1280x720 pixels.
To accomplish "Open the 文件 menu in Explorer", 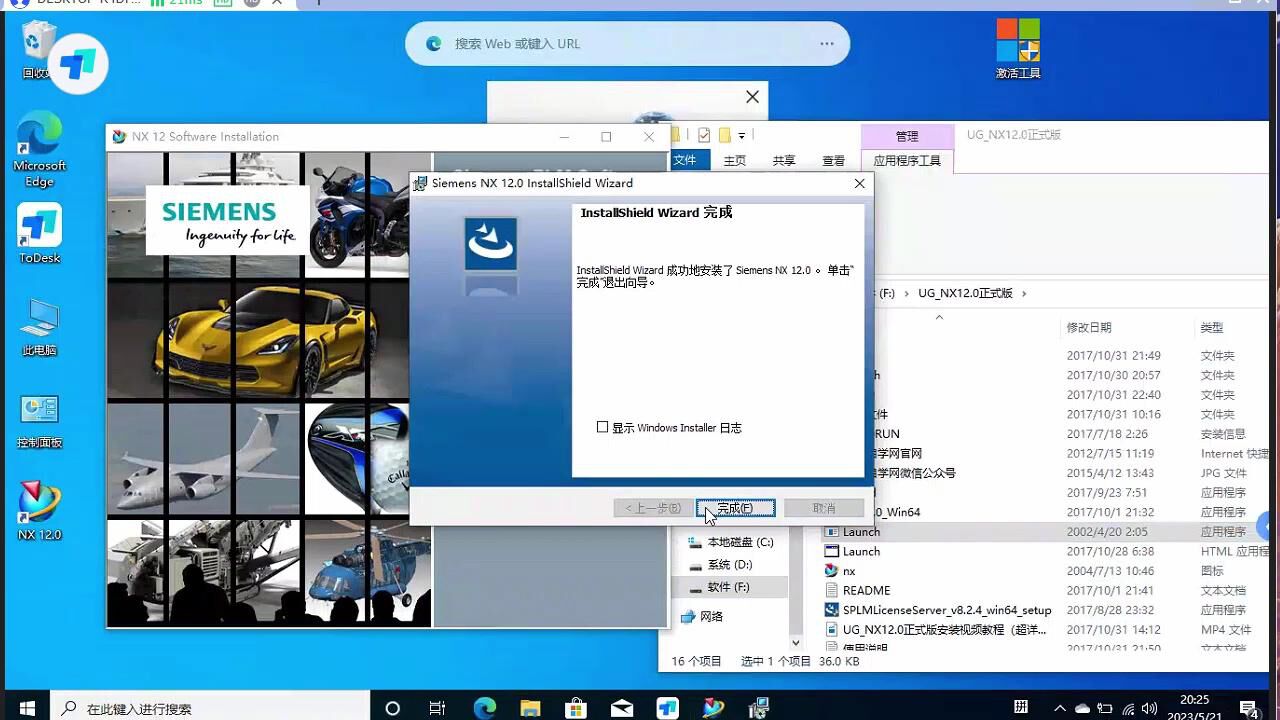I will tap(688, 160).
